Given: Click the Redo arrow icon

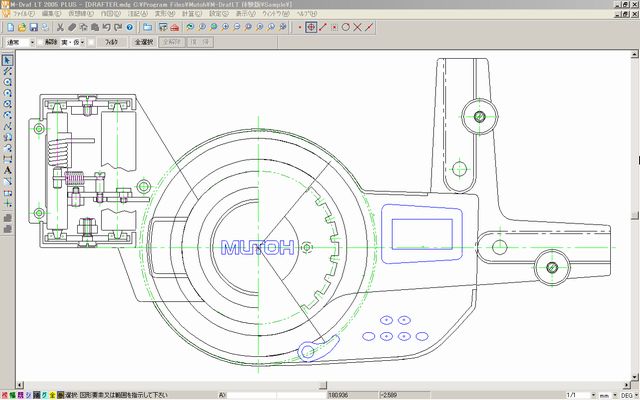Looking at the screenshot, I should click(118, 27).
